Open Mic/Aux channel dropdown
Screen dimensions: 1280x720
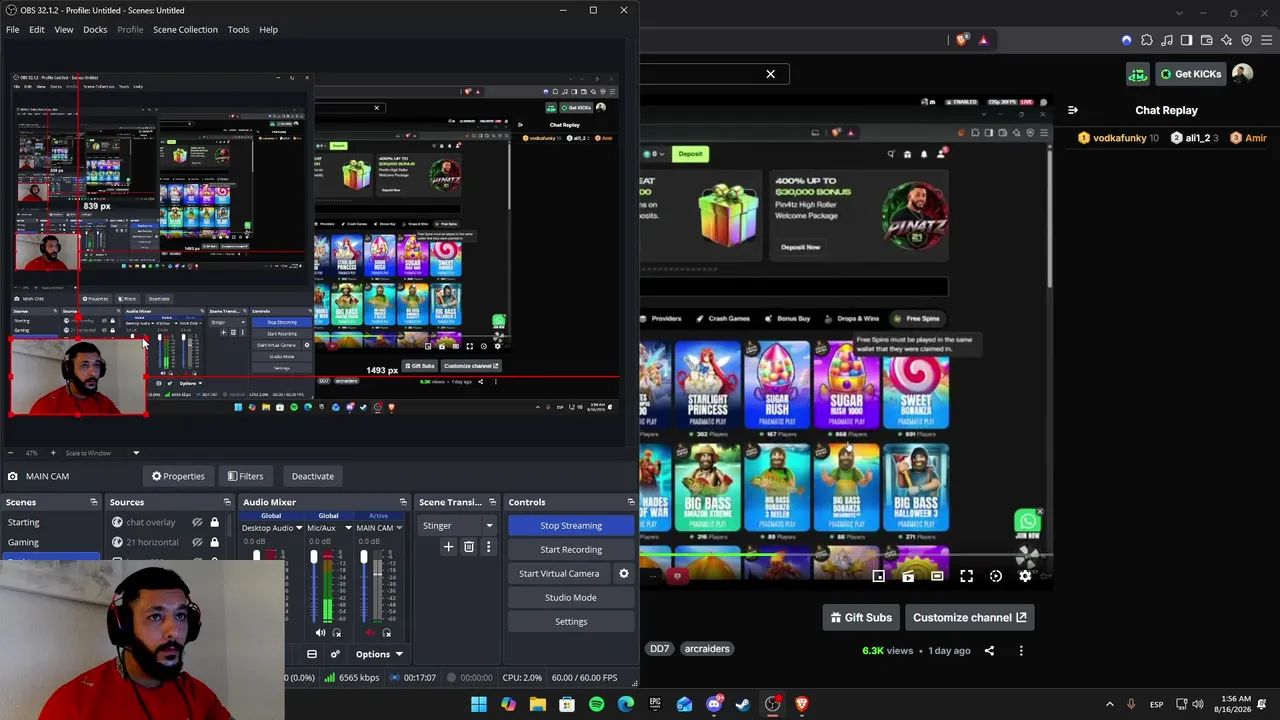pos(348,528)
